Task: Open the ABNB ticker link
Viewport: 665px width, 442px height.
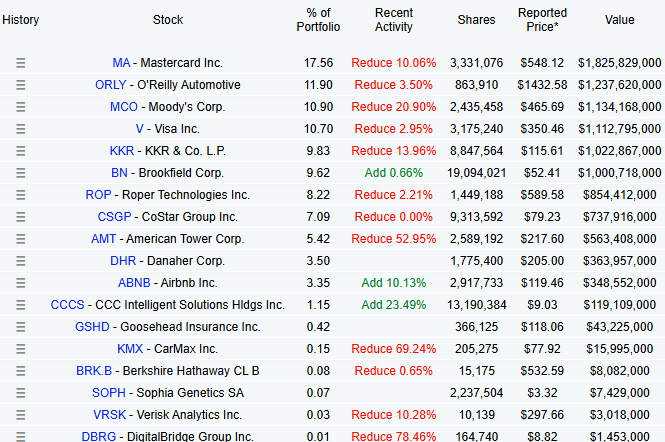Action: 134,283
